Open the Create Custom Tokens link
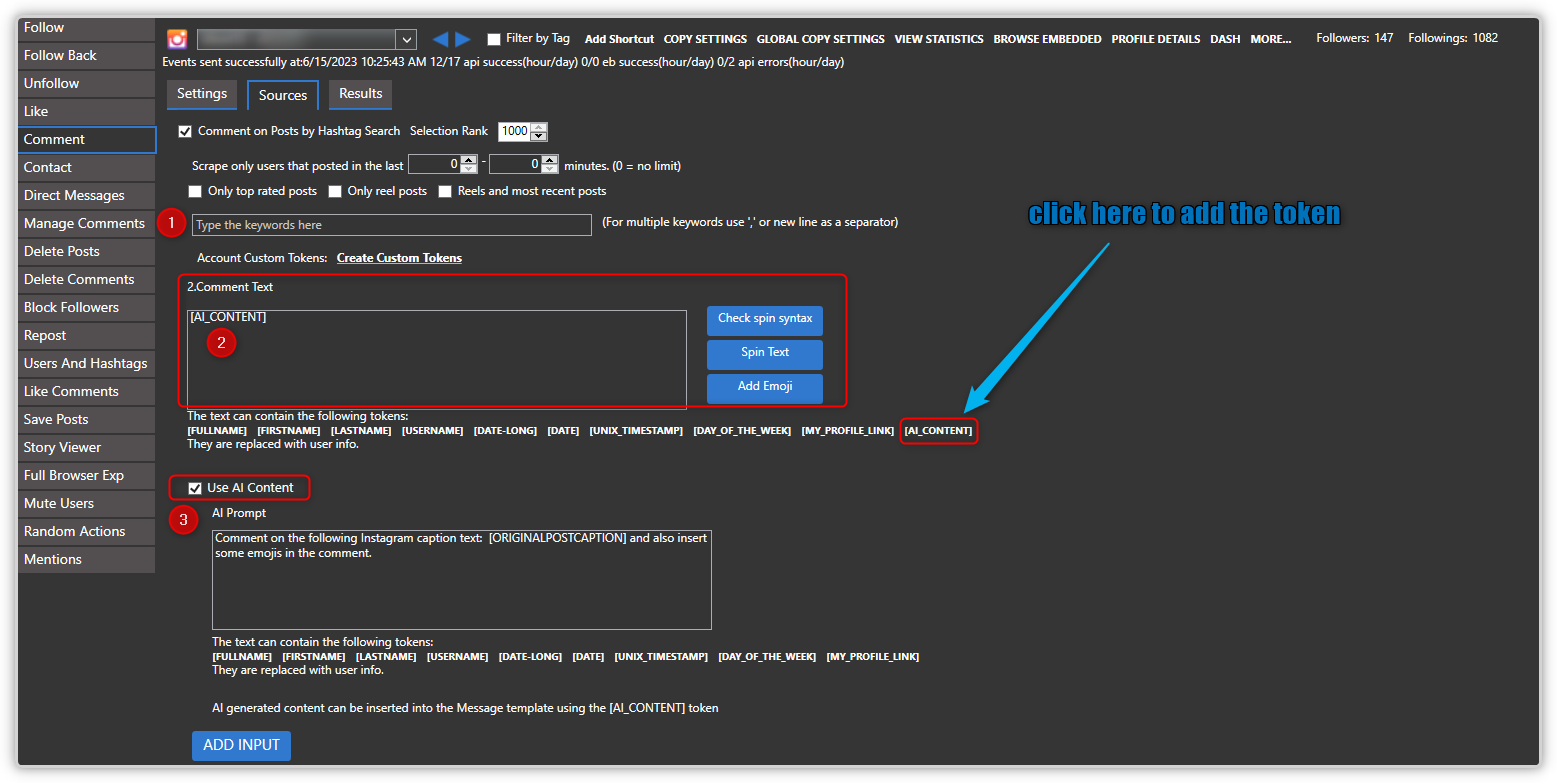The width and height of the screenshot is (1557, 783). [399, 258]
